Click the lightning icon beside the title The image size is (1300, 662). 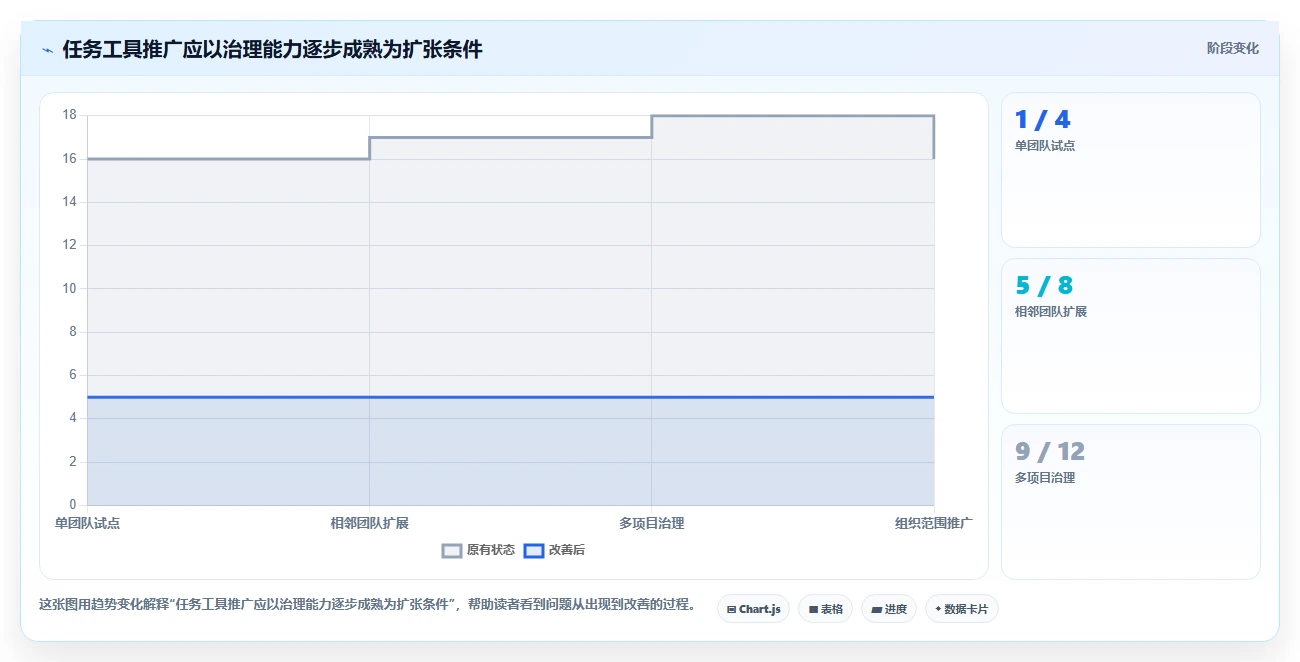(47, 49)
